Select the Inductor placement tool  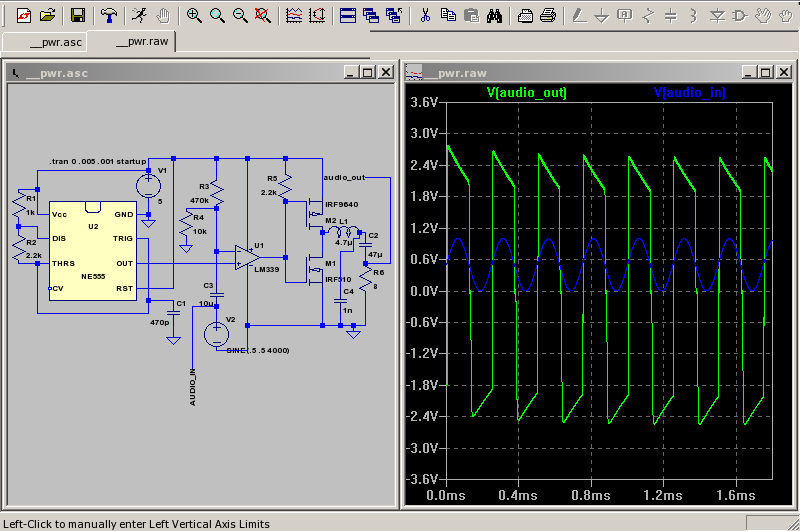coord(693,15)
